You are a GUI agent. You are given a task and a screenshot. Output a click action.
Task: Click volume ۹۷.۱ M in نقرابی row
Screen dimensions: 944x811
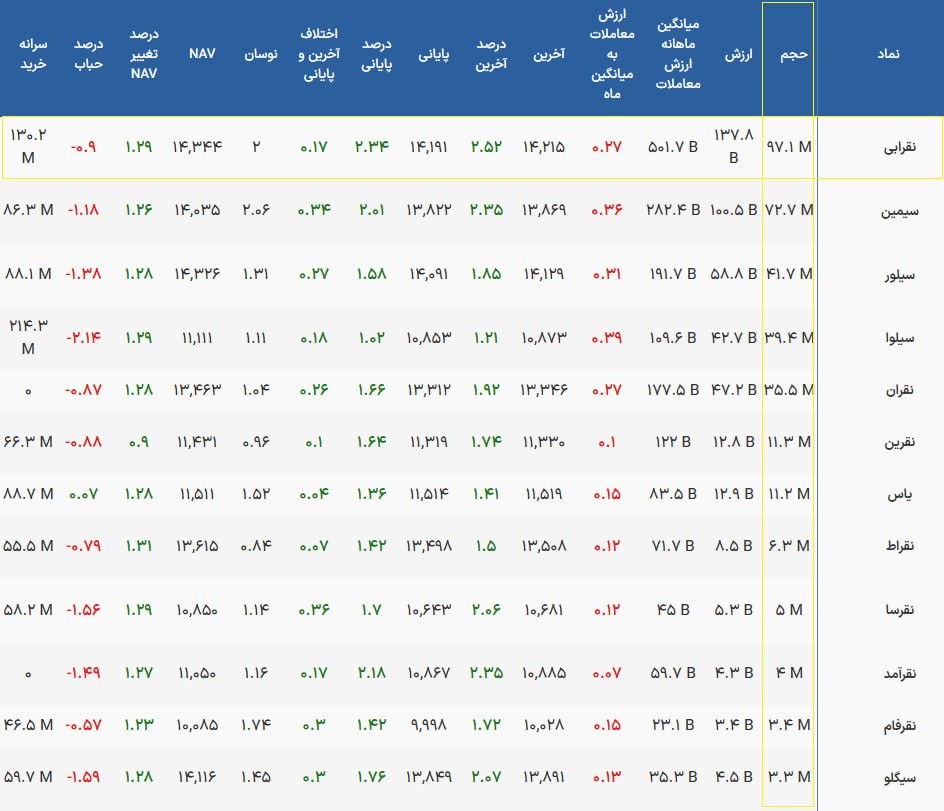click(x=789, y=147)
